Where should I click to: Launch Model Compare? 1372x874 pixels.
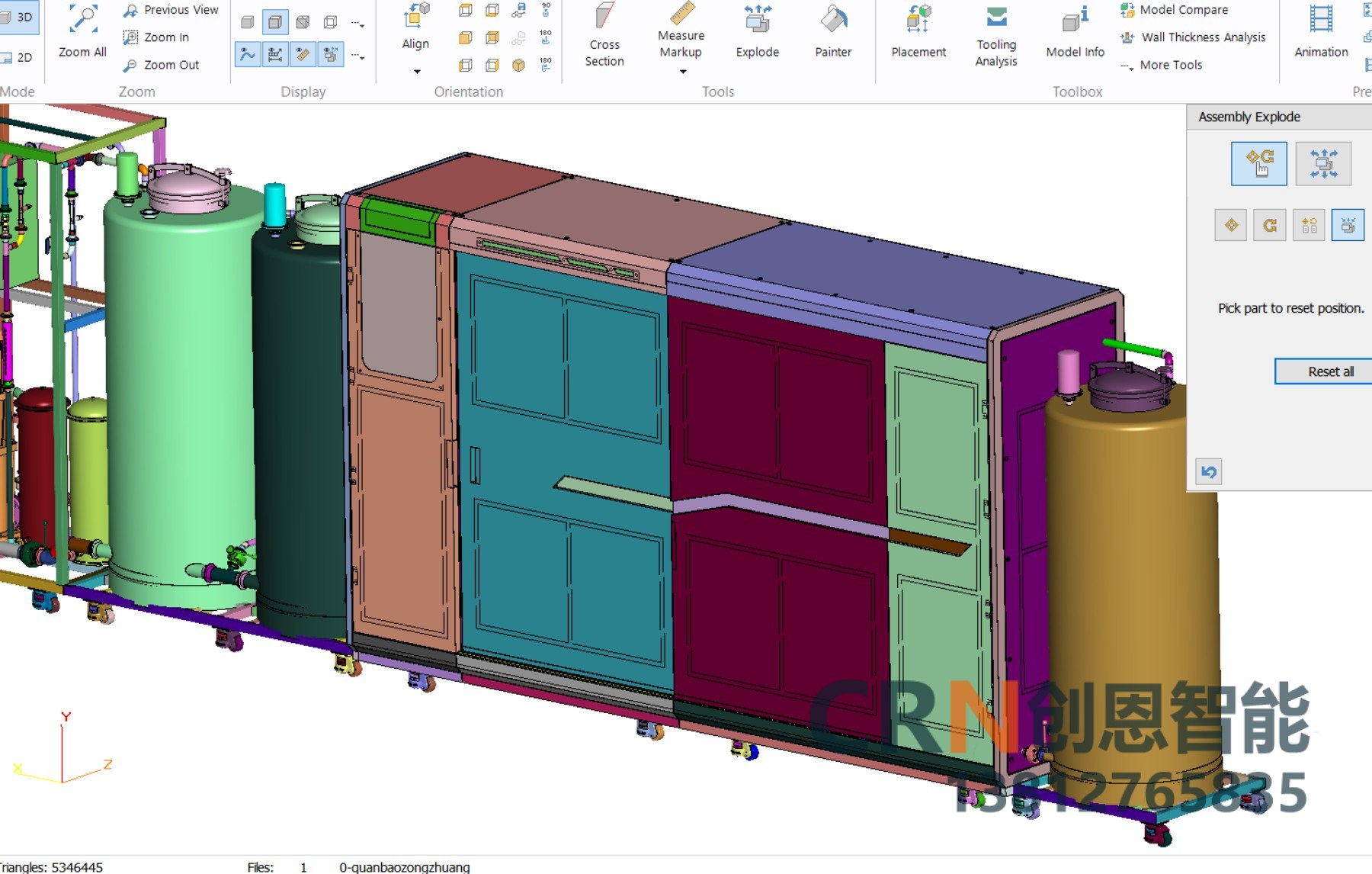1174,10
